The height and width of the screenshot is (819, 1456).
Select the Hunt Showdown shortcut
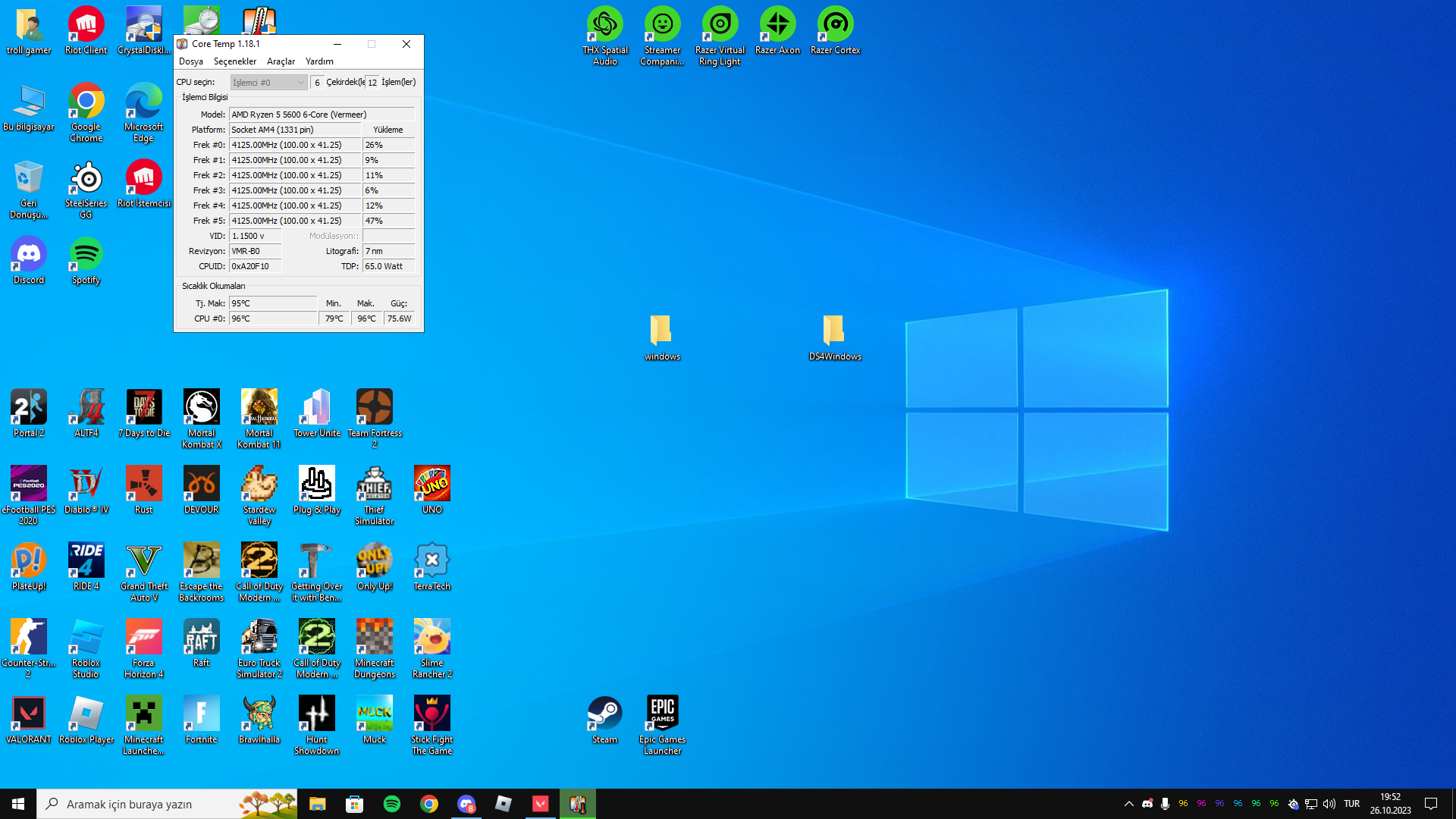[317, 725]
